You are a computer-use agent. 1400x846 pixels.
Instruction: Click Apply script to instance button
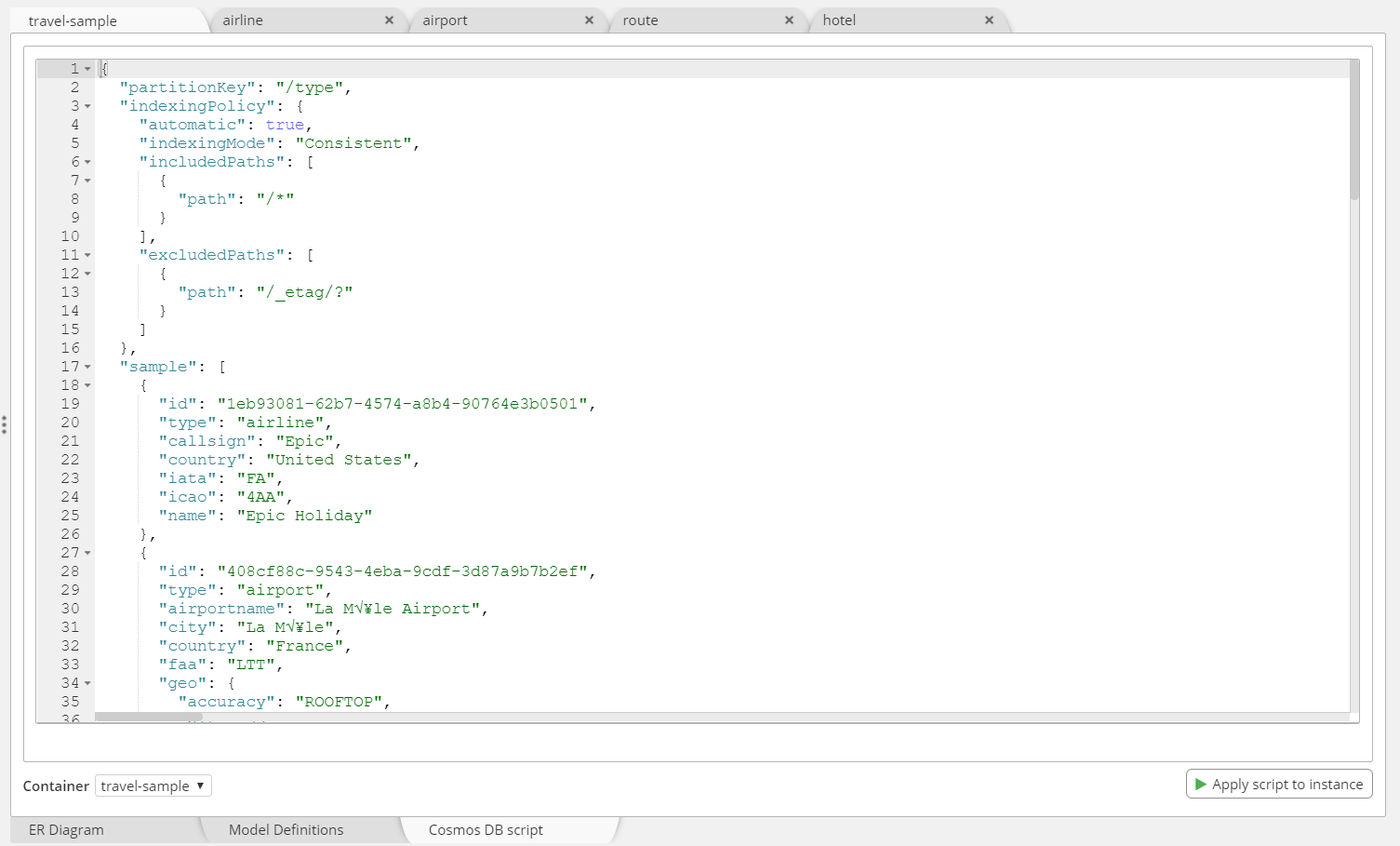coord(1279,785)
